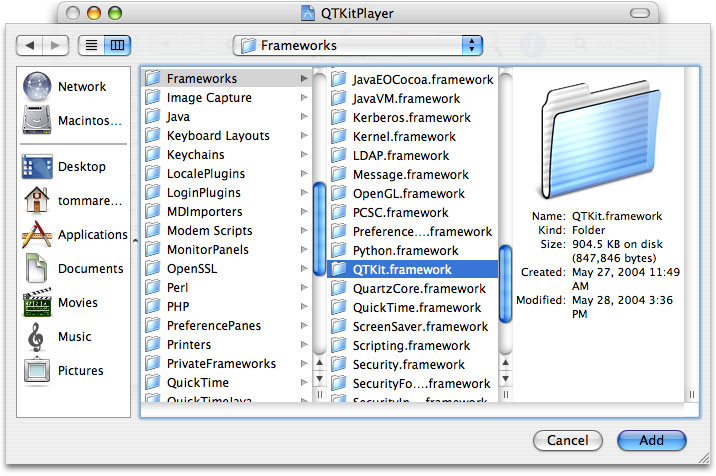Click the window resize grip corner
The width and height of the screenshot is (716, 476).
[705, 458]
